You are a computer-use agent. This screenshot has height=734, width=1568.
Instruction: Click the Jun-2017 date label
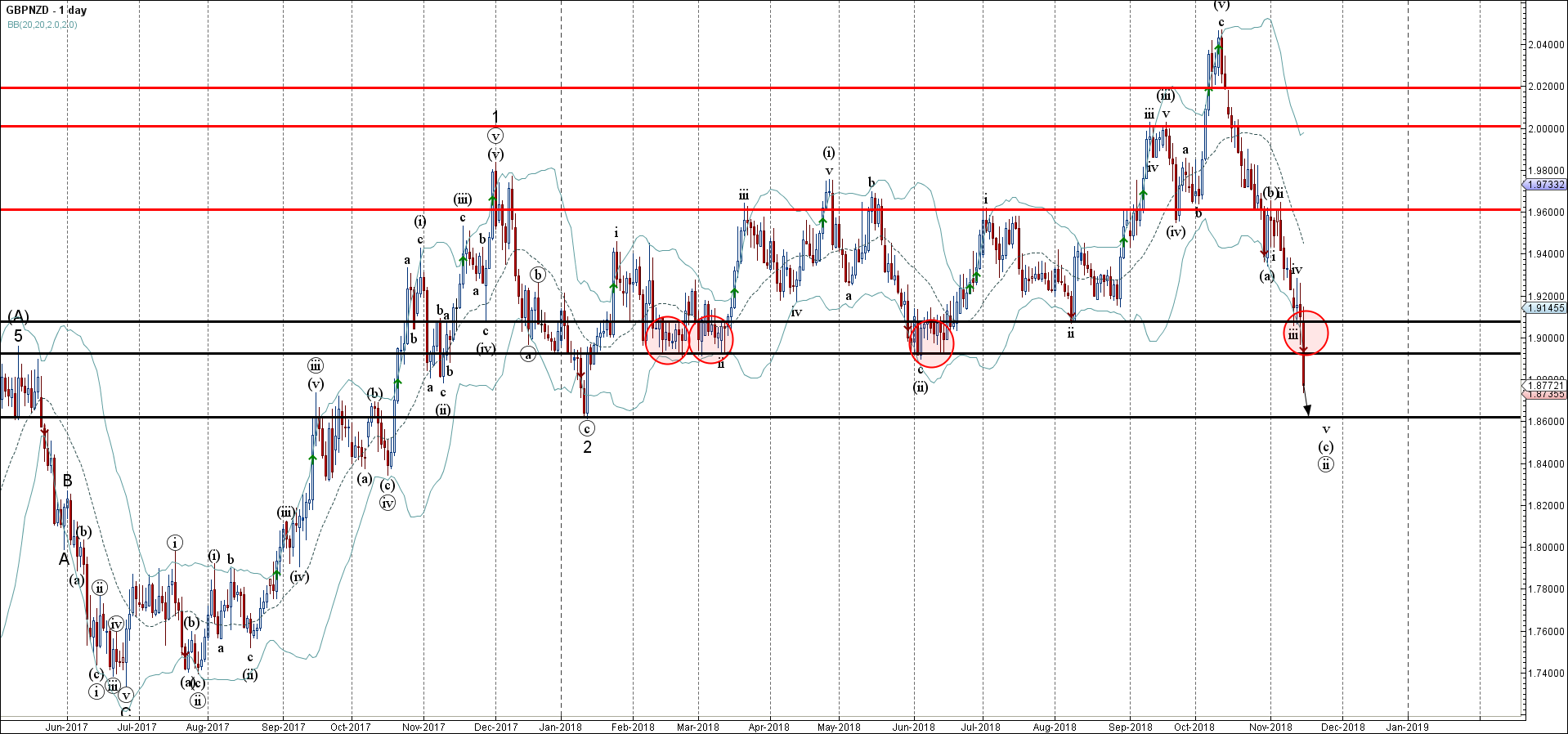(66, 727)
